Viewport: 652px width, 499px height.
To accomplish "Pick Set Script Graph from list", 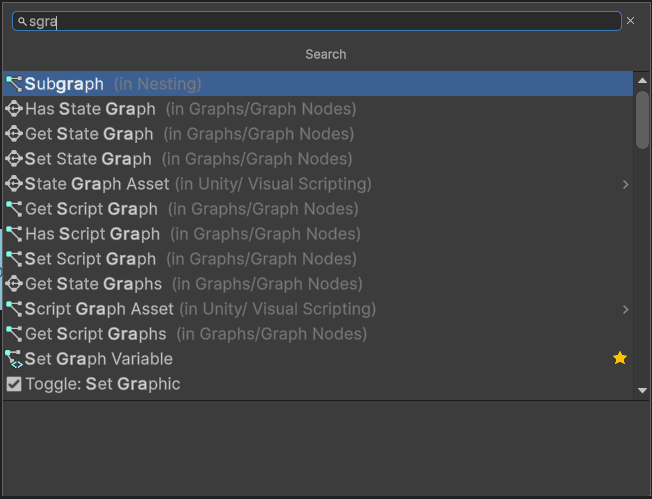I will pos(90,259).
